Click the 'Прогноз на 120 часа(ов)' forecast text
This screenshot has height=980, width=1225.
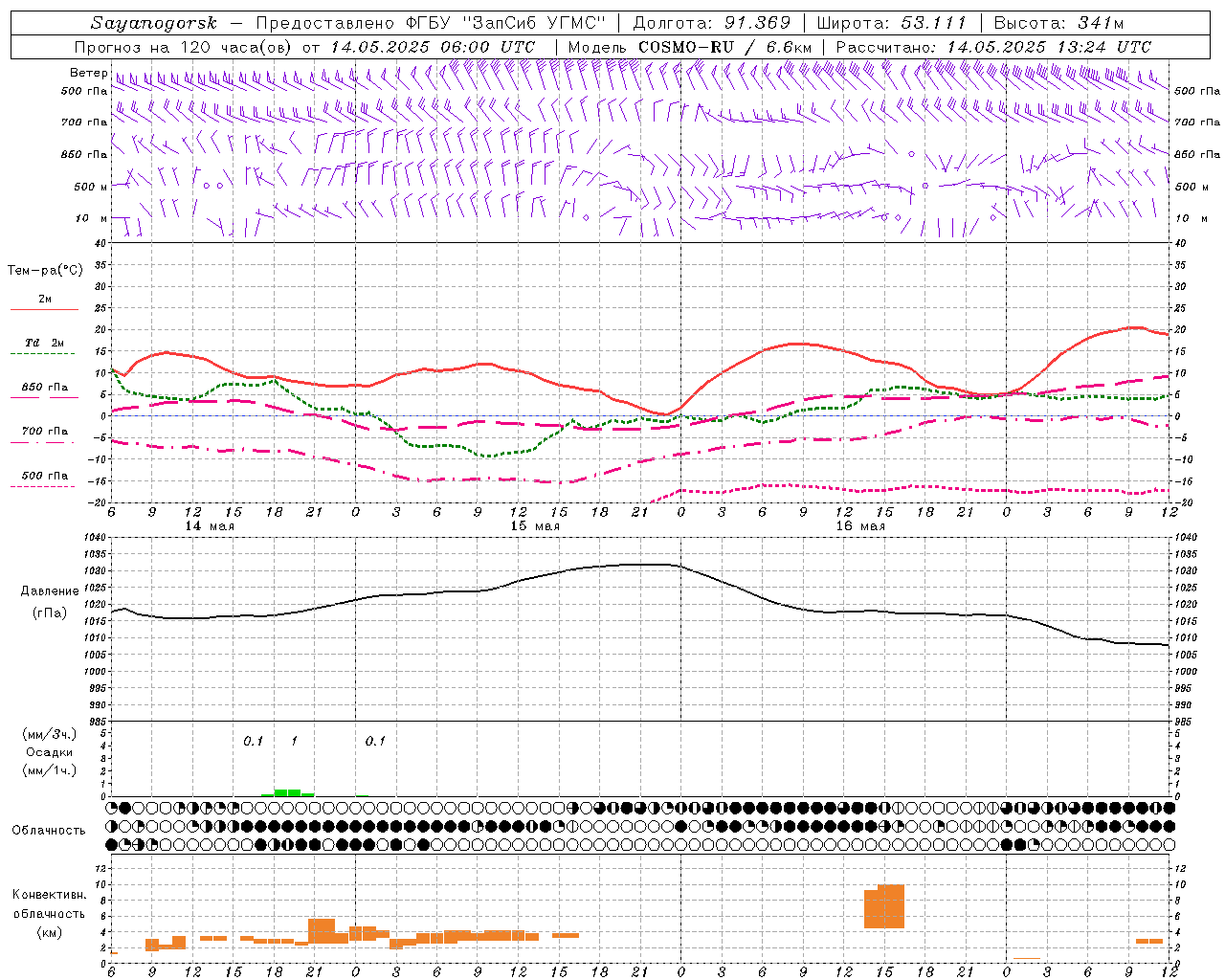[x=185, y=47]
